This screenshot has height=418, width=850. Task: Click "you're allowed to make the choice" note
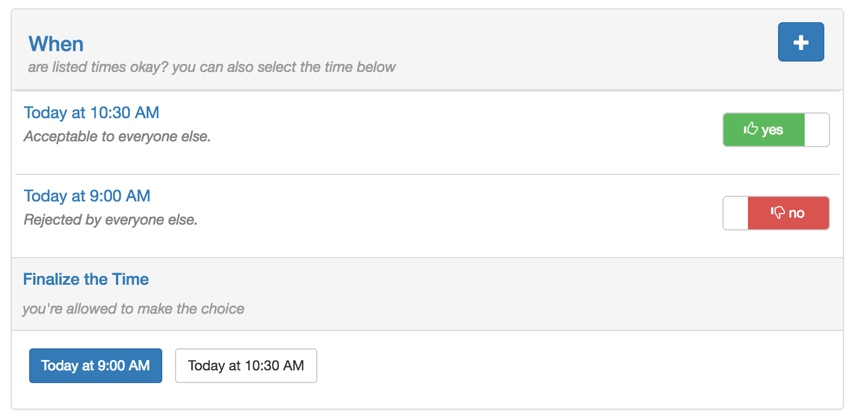(x=133, y=308)
